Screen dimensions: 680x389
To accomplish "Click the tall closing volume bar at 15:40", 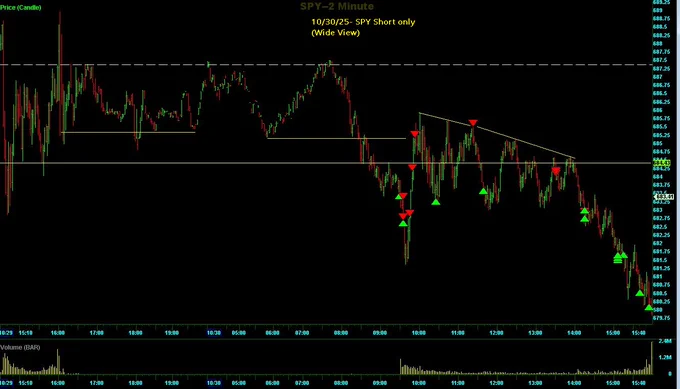I will (x=651, y=358).
